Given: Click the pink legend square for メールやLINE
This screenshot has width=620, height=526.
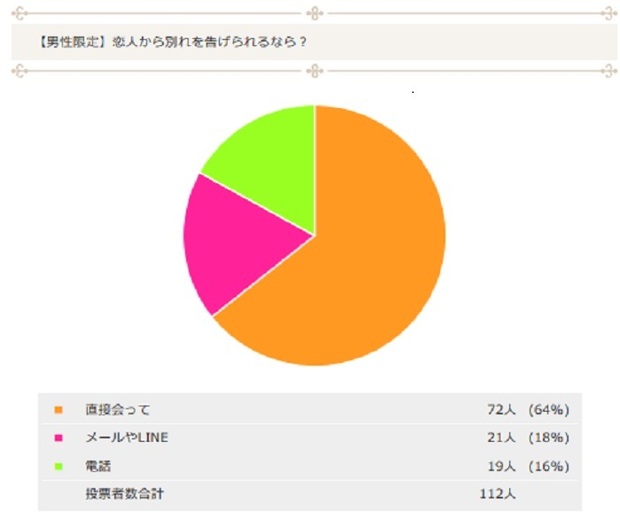Looking at the screenshot, I should coord(58,438).
